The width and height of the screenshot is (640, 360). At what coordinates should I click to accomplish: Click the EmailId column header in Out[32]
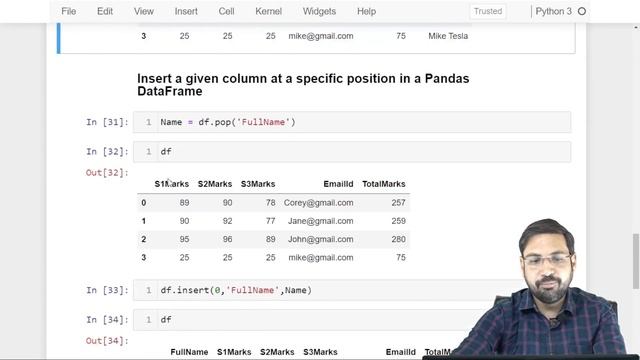click(x=338, y=184)
